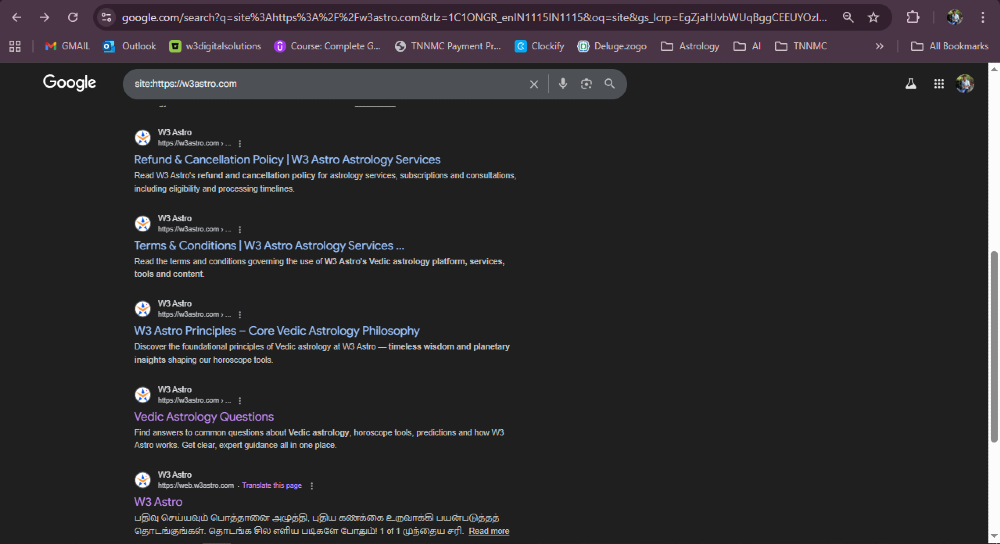Viewport: 1000px width, 544px height.
Task: Click Translate this page link
Action: point(272,485)
